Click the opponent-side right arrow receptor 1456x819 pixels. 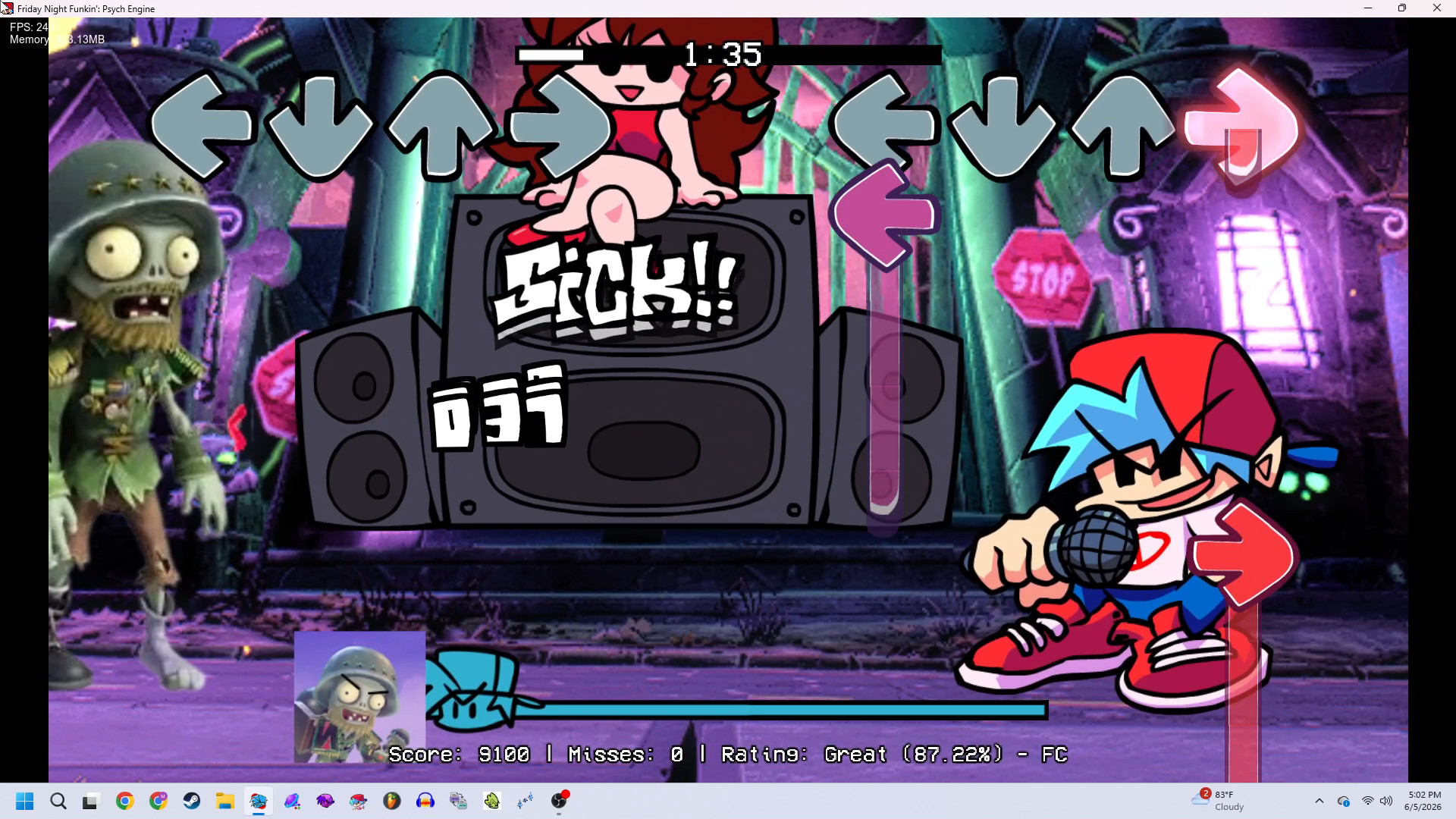(560, 127)
